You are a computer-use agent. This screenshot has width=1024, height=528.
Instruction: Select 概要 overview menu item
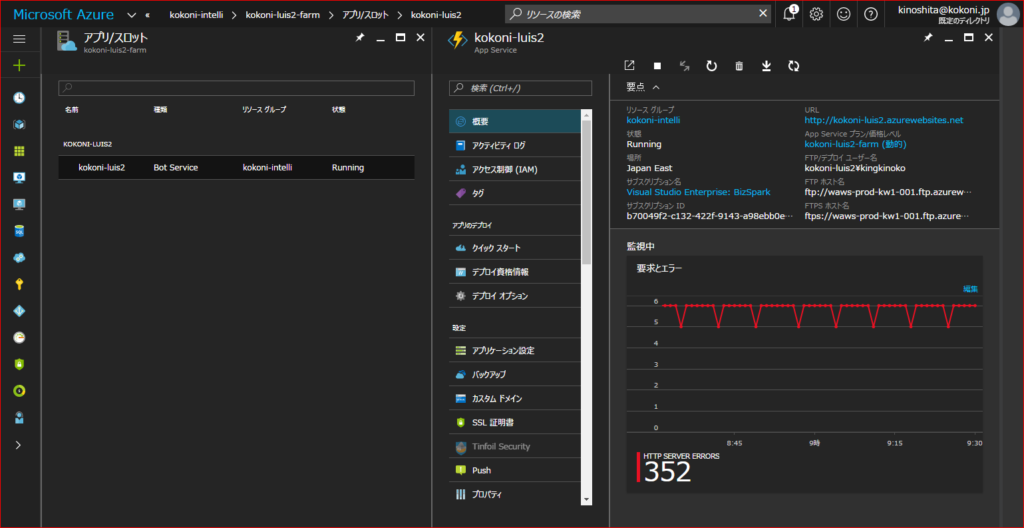(x=515, y=122)
